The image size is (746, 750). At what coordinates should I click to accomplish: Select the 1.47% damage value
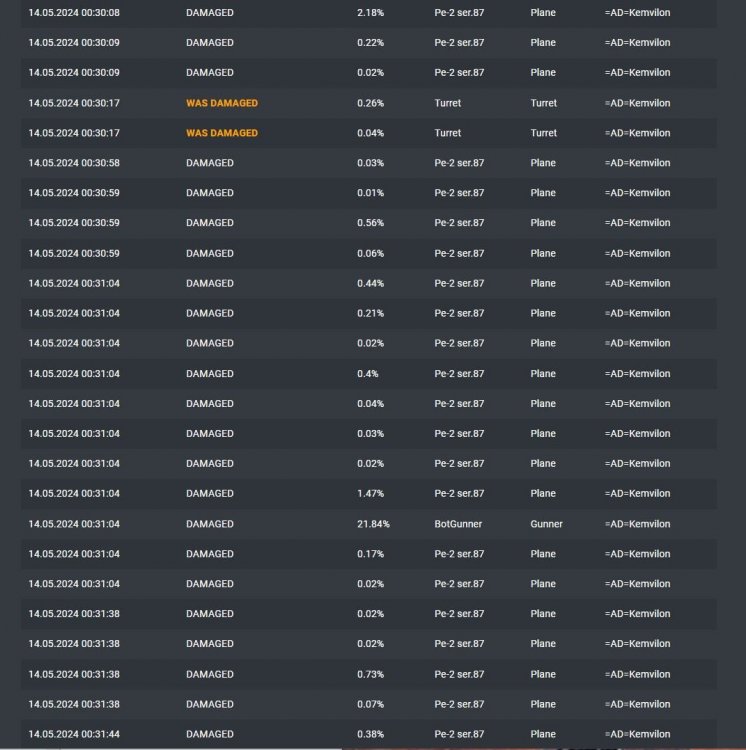tap(370, 494)
